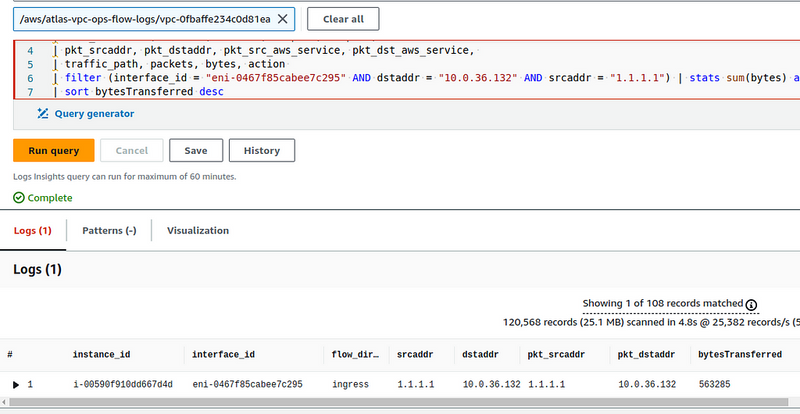Screen dimensions: 800x414
Task: Switch to the Visualization tab
Action: pyautogui.click(x=198, y=230)
